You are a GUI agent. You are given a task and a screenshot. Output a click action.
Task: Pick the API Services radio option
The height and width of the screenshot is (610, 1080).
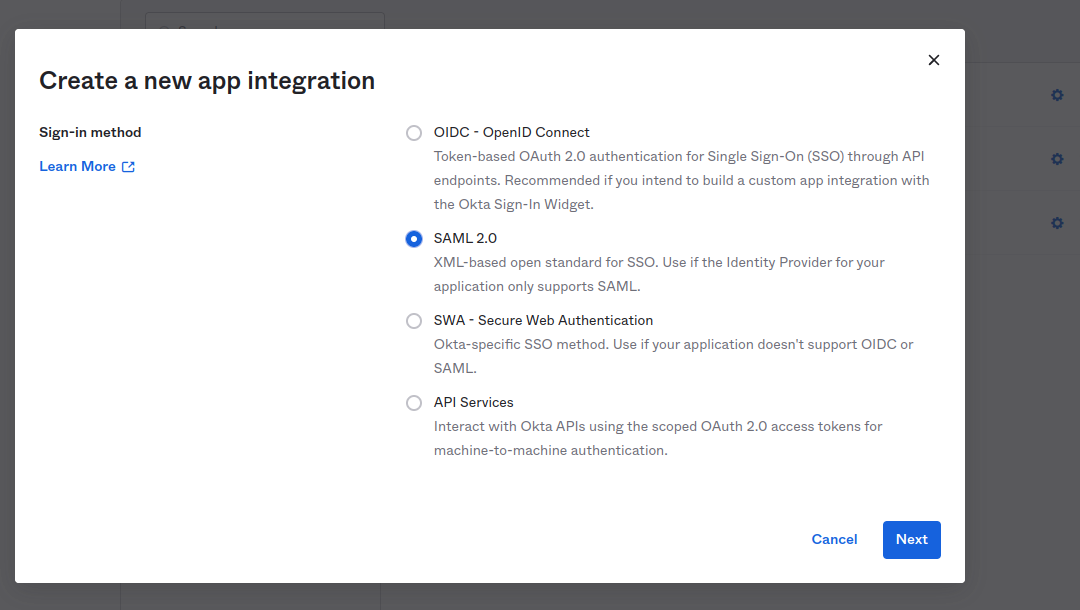coord(413,403)
